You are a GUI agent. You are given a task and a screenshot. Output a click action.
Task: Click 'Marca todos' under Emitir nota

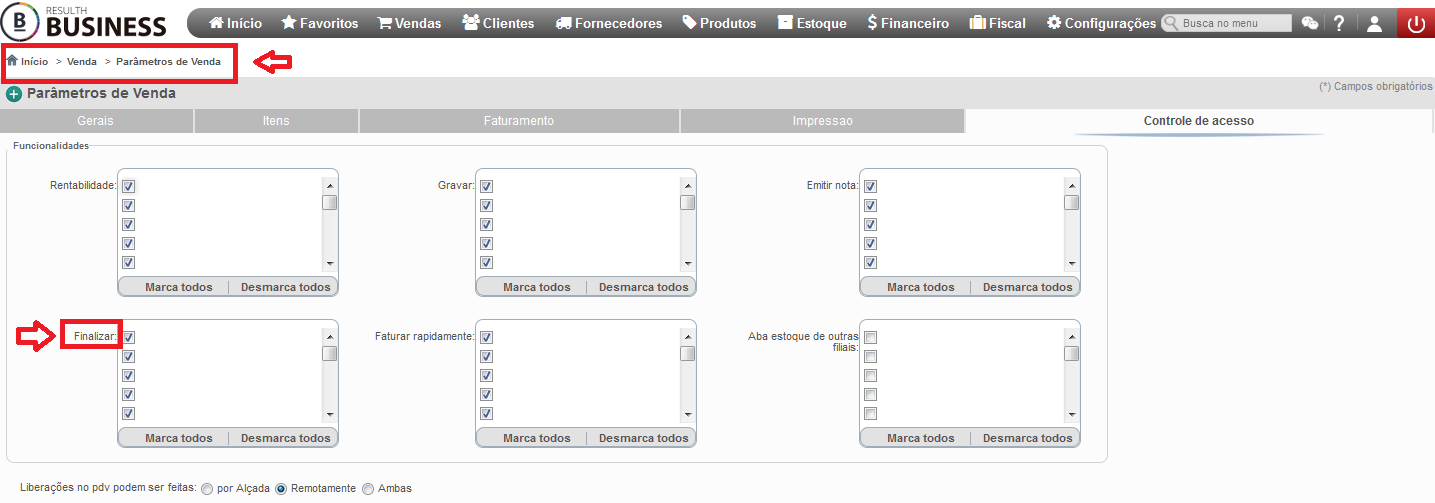tap(920, 287)
